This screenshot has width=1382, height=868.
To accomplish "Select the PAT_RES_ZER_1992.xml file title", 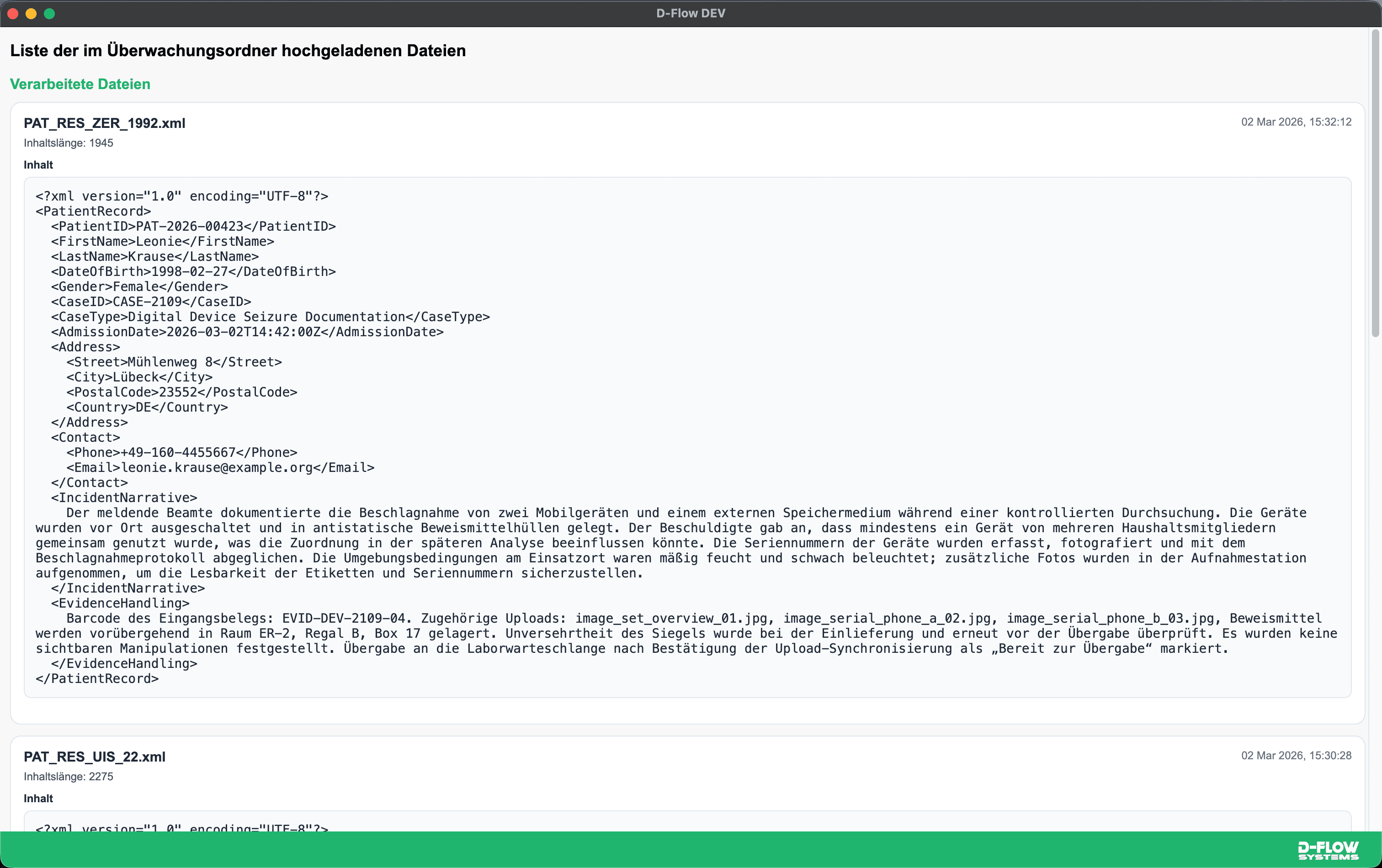I will click(x=105, y=123).
